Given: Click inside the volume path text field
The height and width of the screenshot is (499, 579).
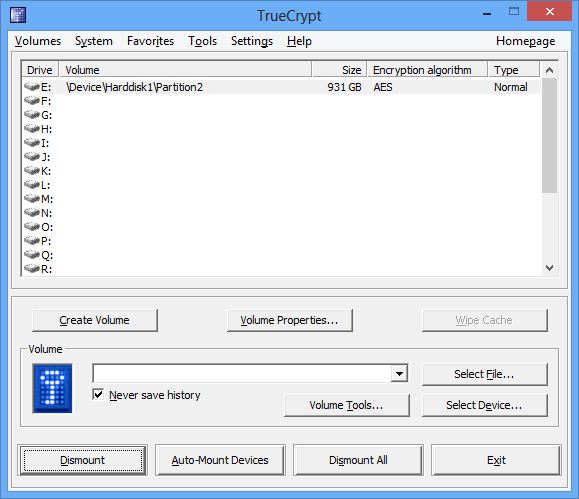Looking at the screenshot, I should click(242, 374).
